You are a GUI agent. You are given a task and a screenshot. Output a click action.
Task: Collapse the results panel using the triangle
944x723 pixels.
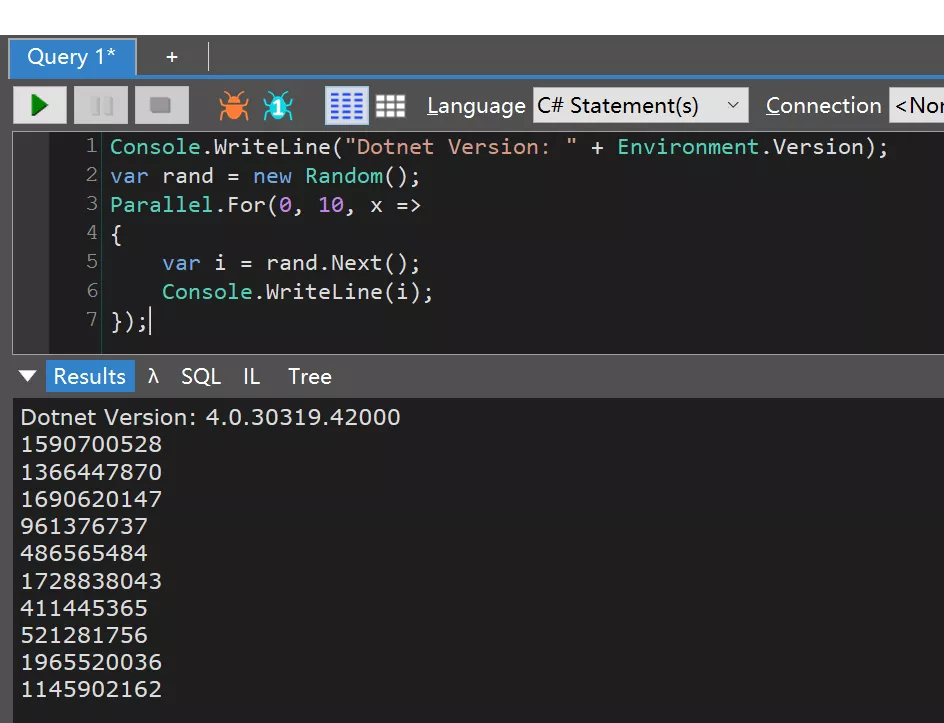(x=27, y=376)
